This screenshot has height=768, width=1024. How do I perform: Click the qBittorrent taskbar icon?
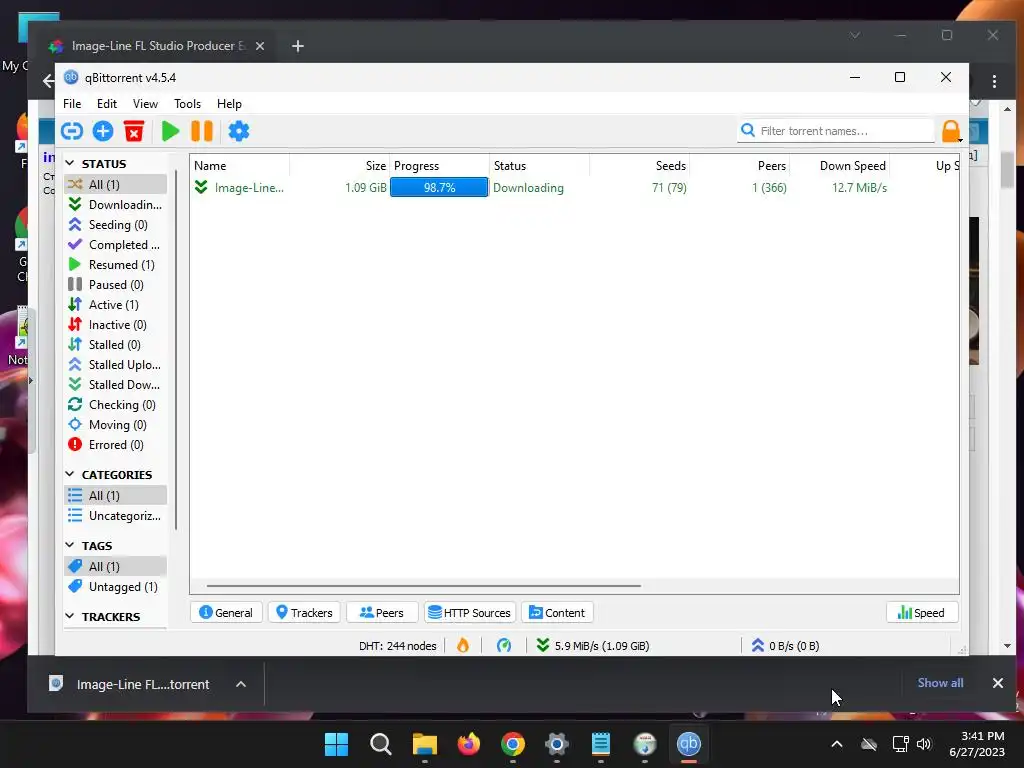click(688, 744)
